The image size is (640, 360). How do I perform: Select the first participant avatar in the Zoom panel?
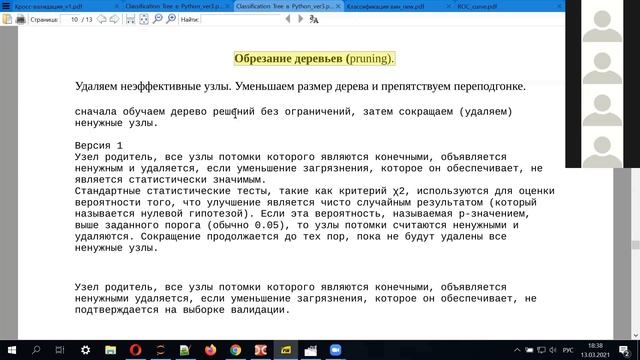click(602, 26)
